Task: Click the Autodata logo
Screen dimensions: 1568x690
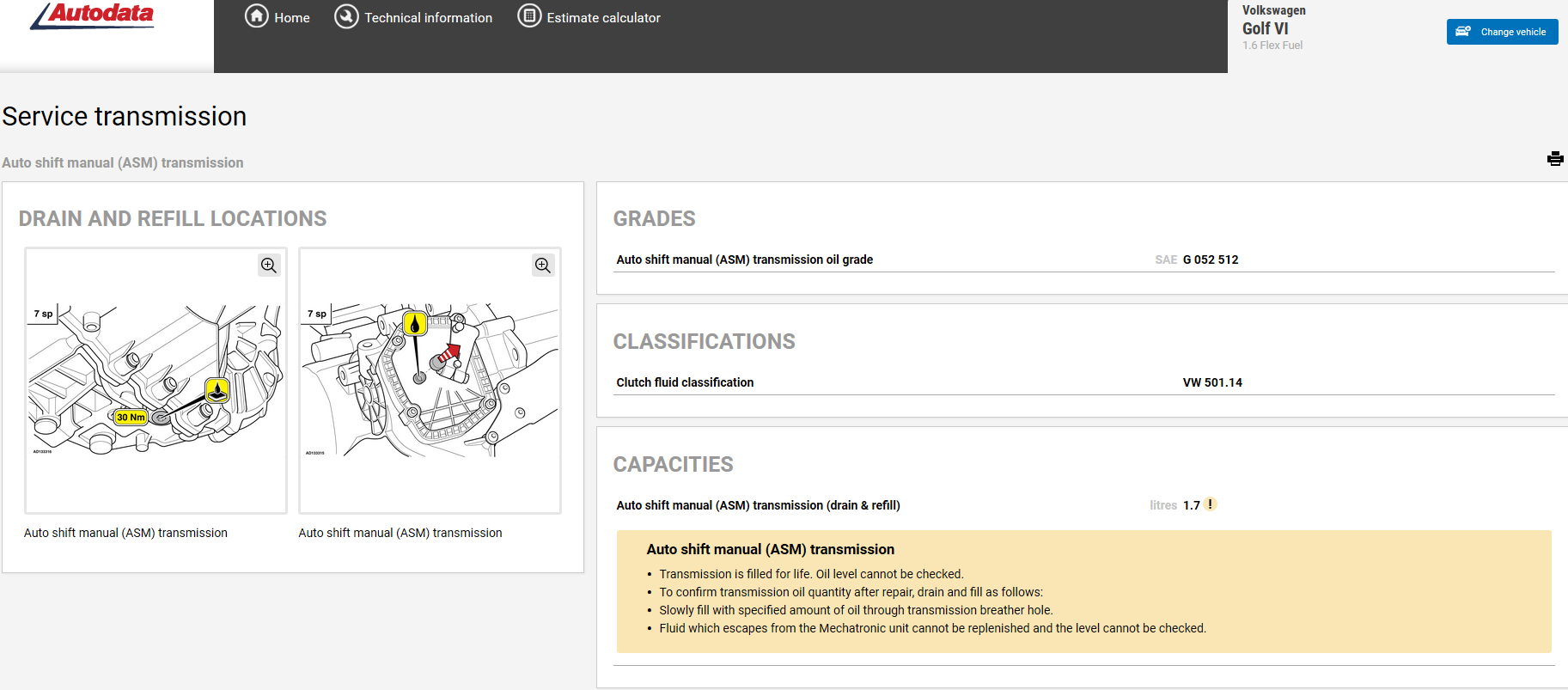Action: coord(92,15)
